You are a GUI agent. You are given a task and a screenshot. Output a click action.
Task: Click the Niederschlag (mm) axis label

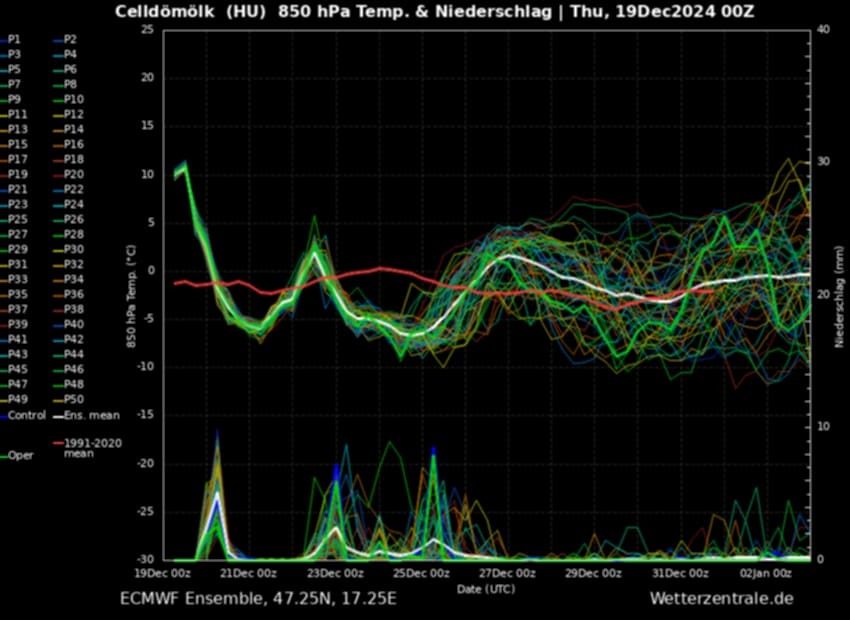point(840,295)
